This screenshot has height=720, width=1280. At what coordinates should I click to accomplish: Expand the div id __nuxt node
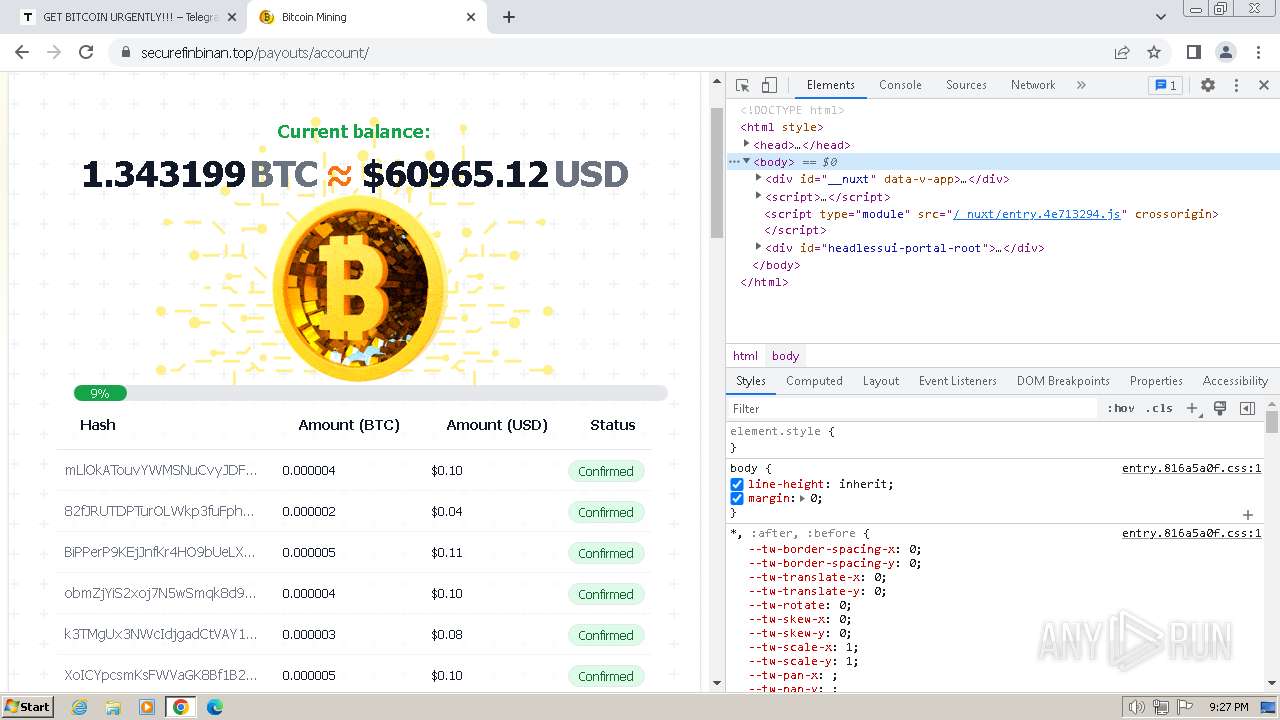tap(758, 178)
